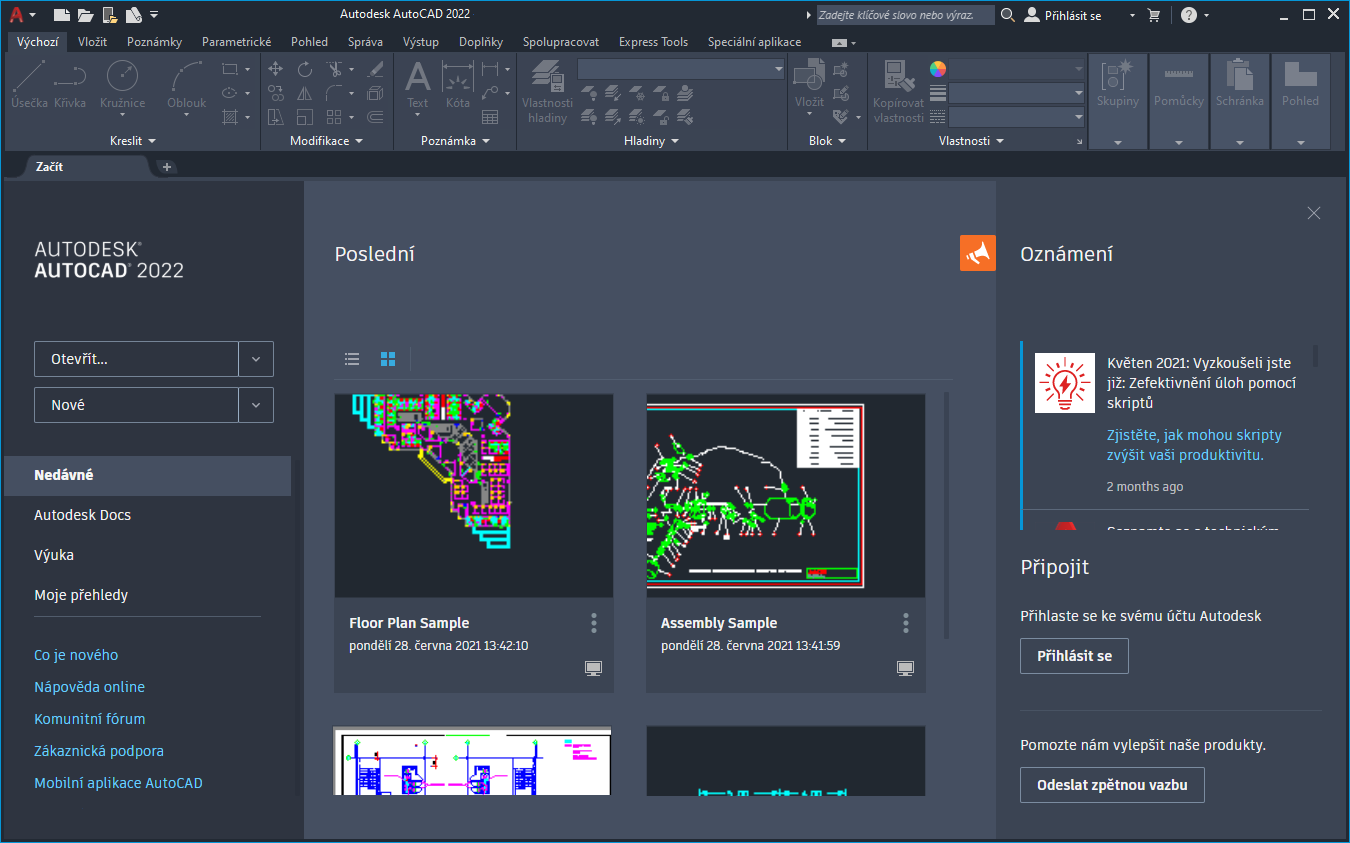Screen dimensions: 1350x843
Task: Pick the Erase tool in Modifikace panel
Action: coord(376,69)
